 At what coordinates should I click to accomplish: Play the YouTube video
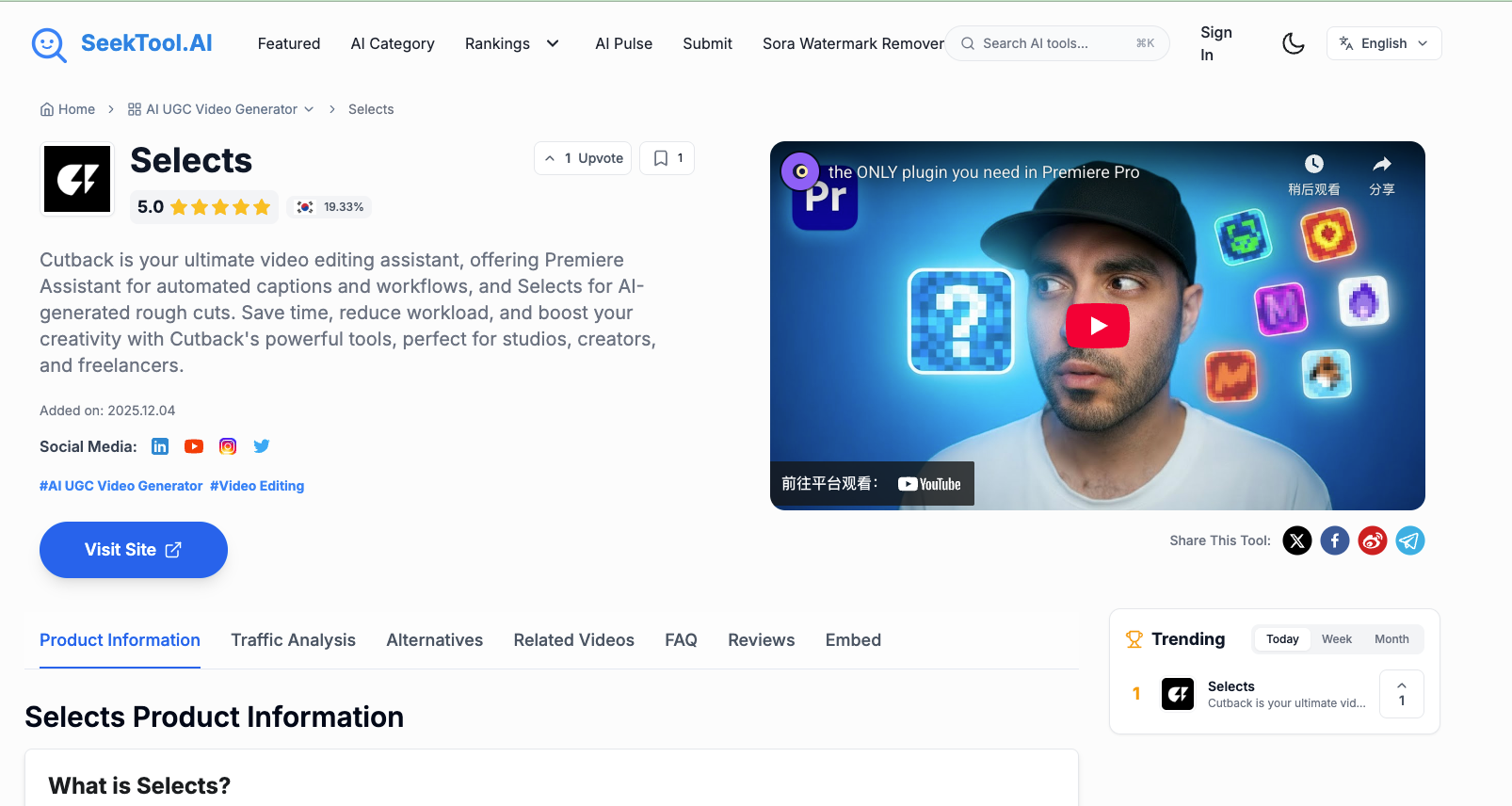pos(1098,326)
